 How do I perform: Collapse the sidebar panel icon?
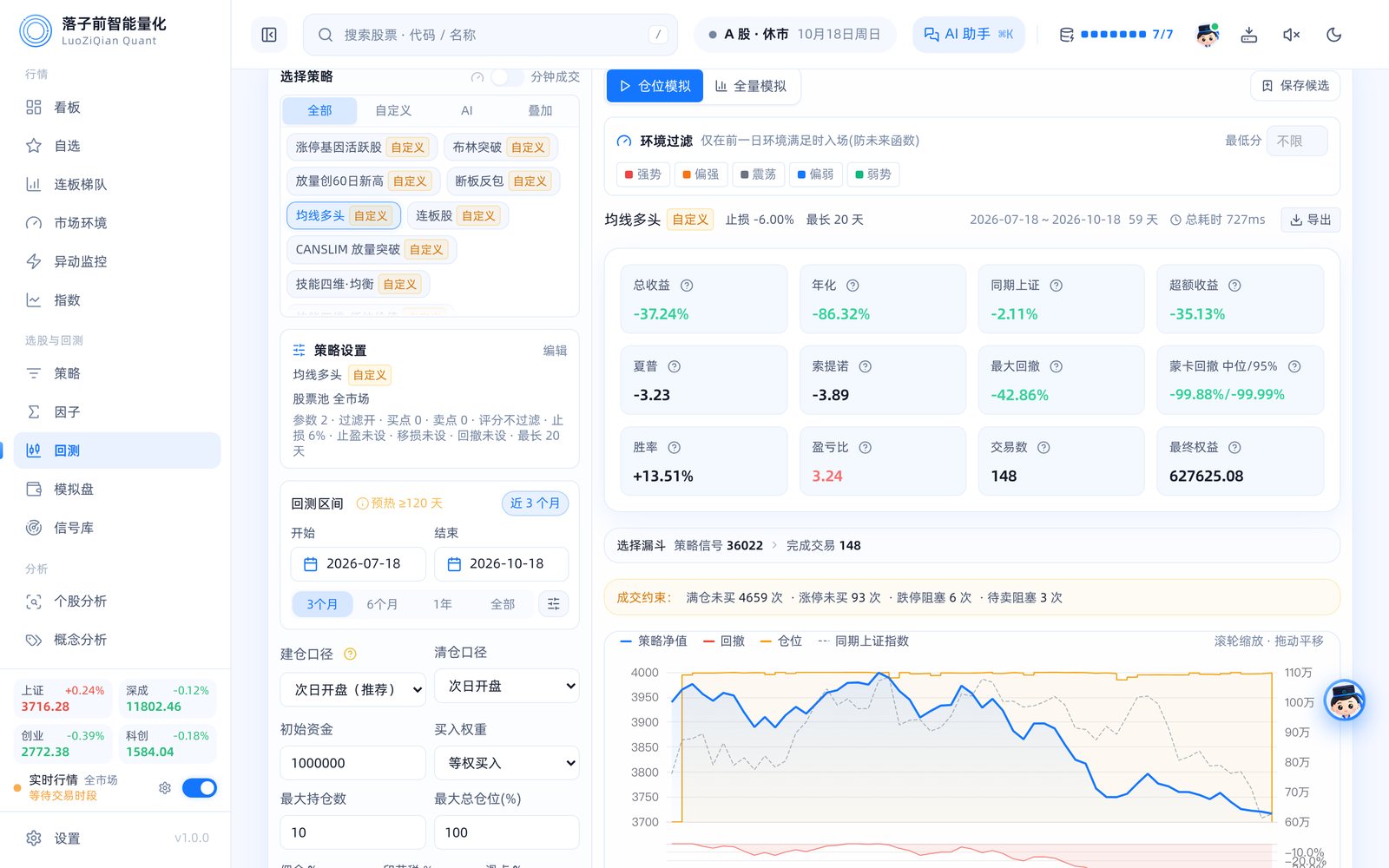[269, 35]
